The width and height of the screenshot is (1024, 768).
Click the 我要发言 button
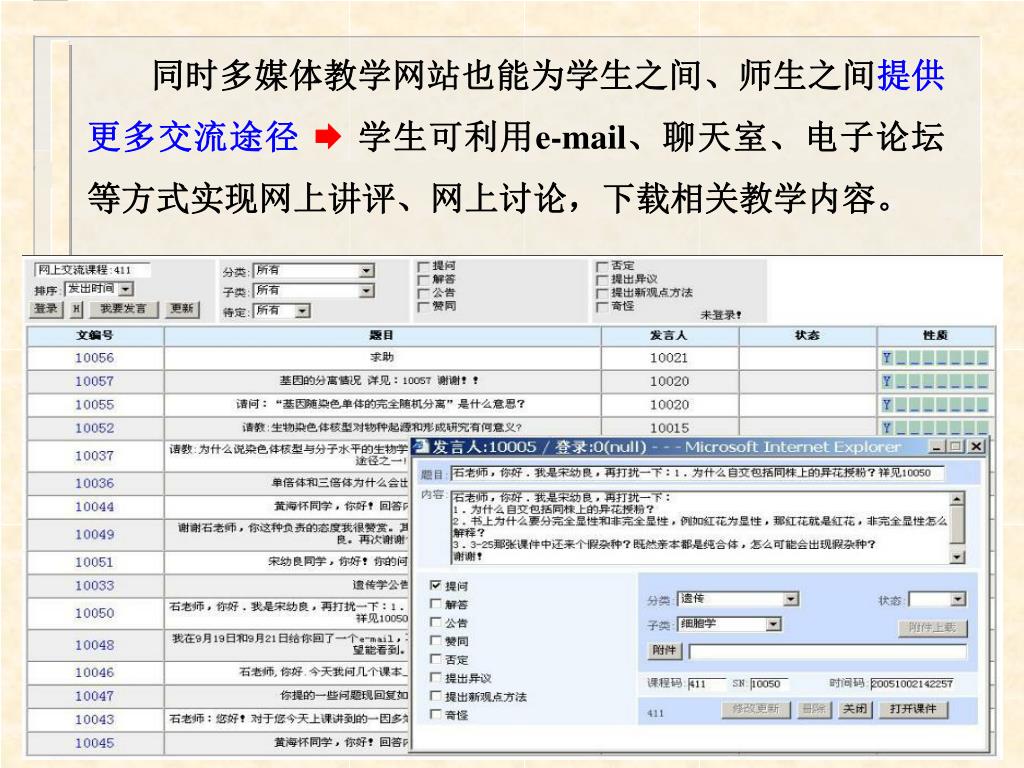[x=123, y=309]
